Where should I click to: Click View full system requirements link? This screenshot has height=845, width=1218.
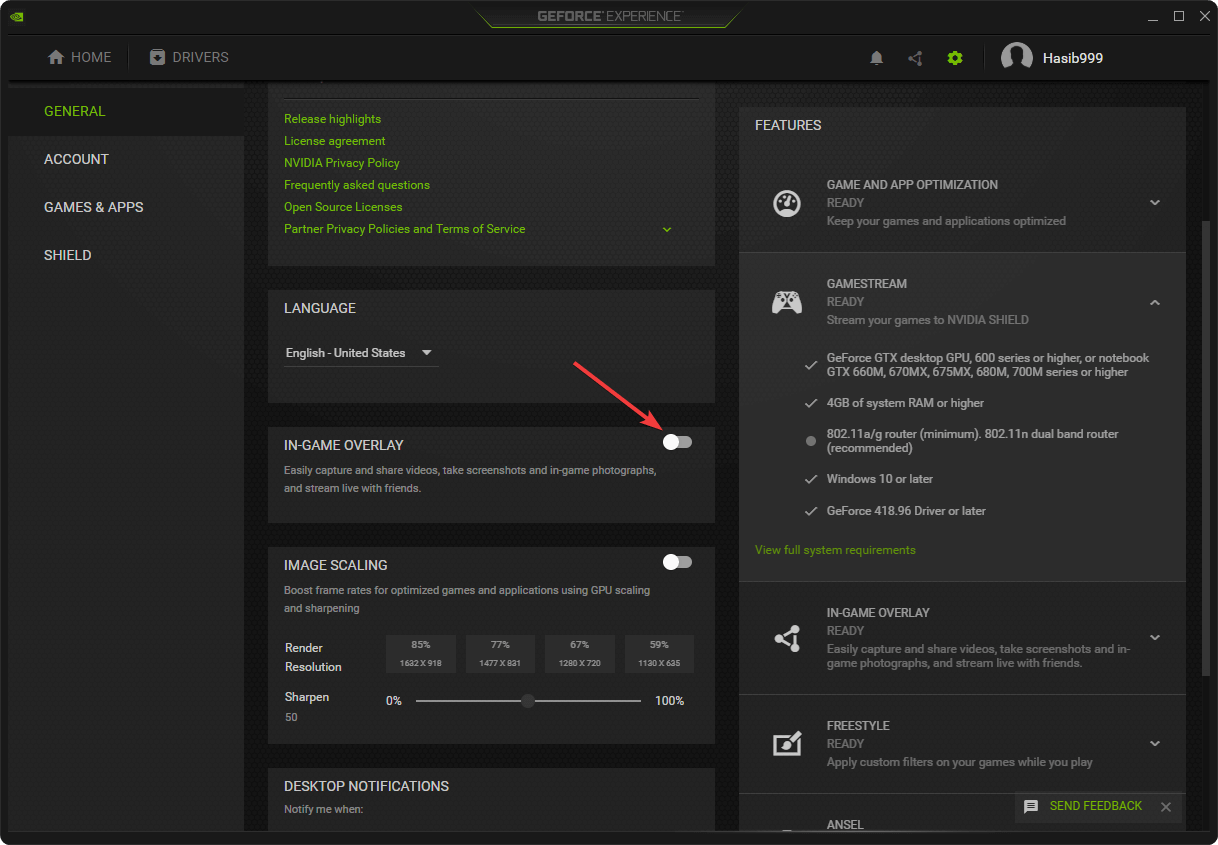click(x=835, y=550)
